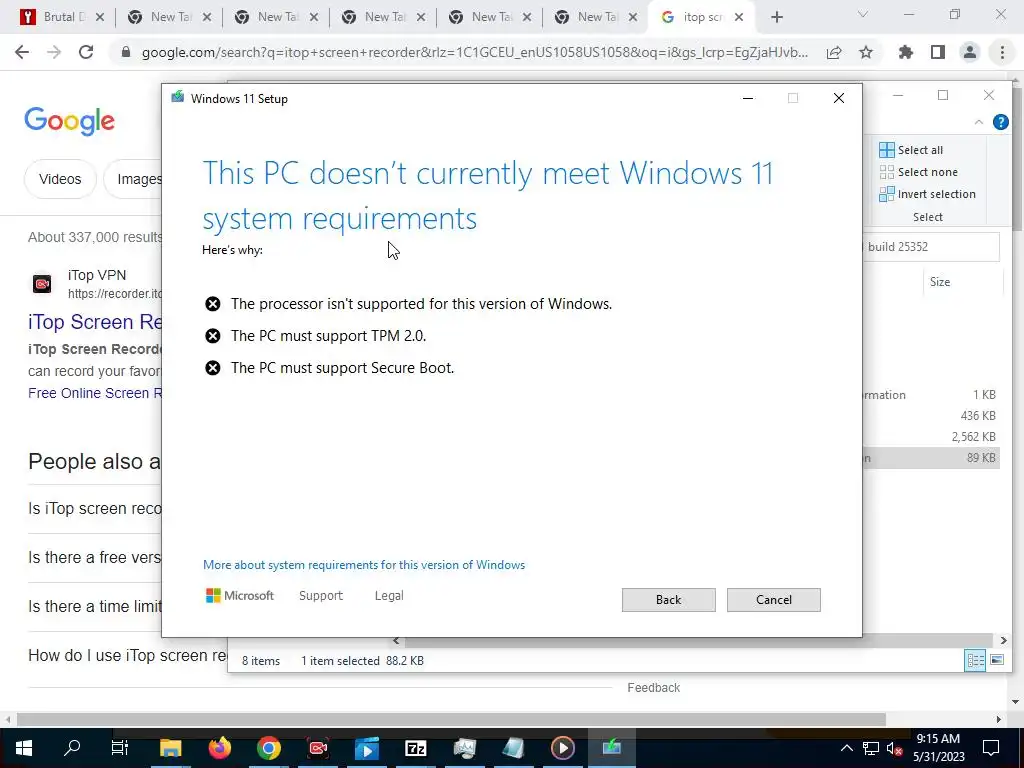Expand Is iTop screen recorder question
Viewport: 1024px width, 768px height.
click(95, 508)
